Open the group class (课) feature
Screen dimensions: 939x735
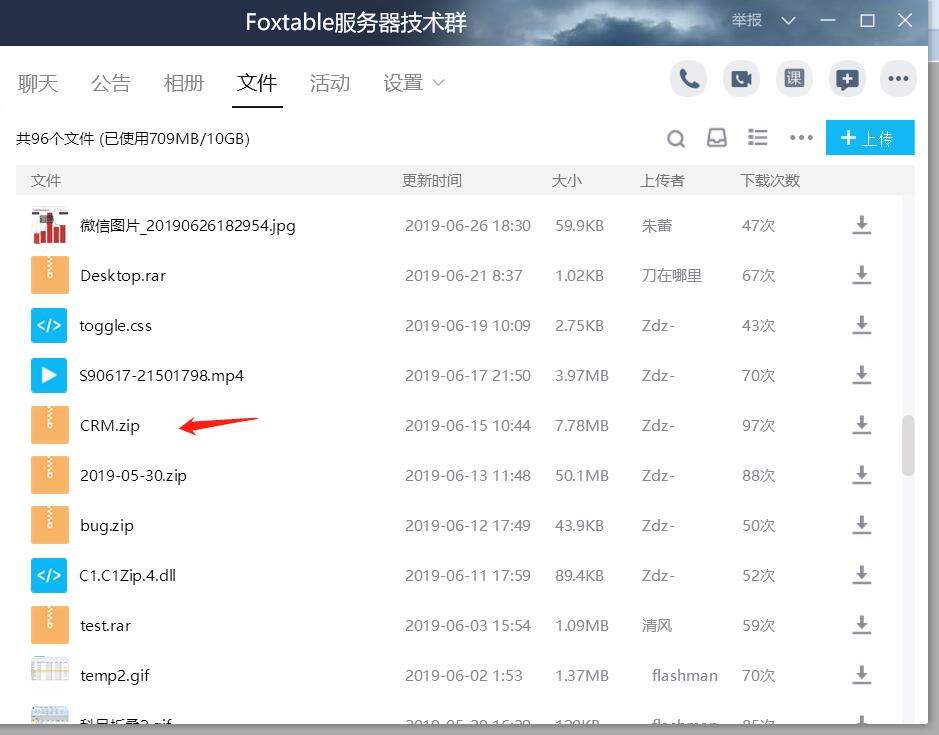coord(794,78)
